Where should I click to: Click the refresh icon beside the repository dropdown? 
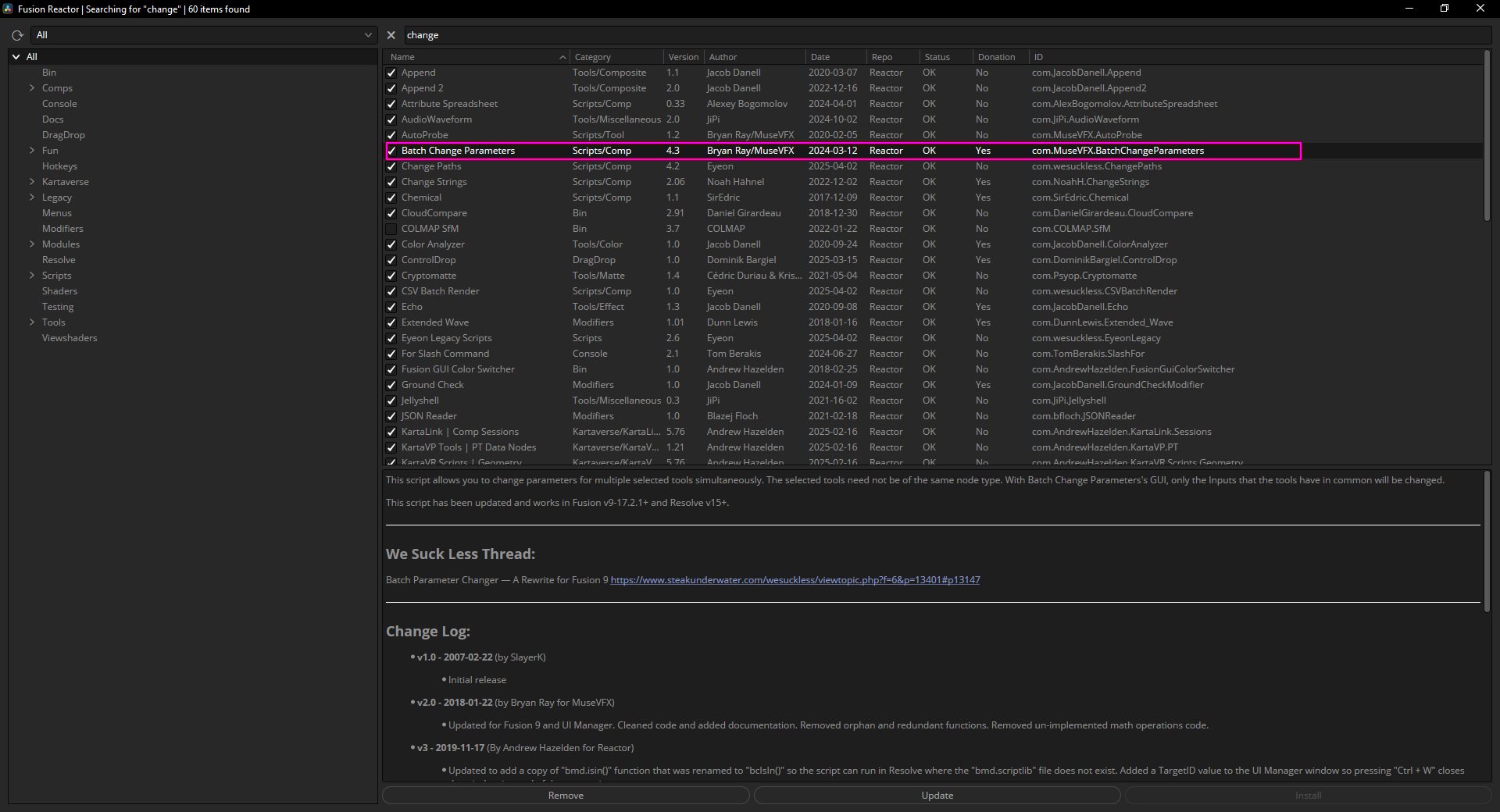coord(17,35)
